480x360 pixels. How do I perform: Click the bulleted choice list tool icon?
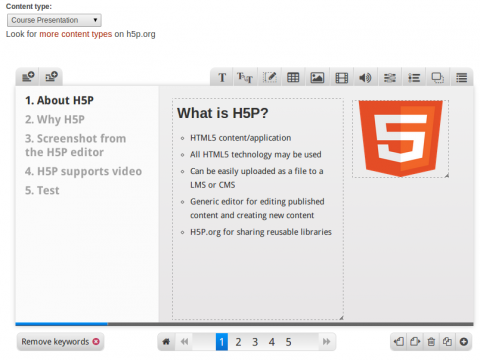point(414,78)
